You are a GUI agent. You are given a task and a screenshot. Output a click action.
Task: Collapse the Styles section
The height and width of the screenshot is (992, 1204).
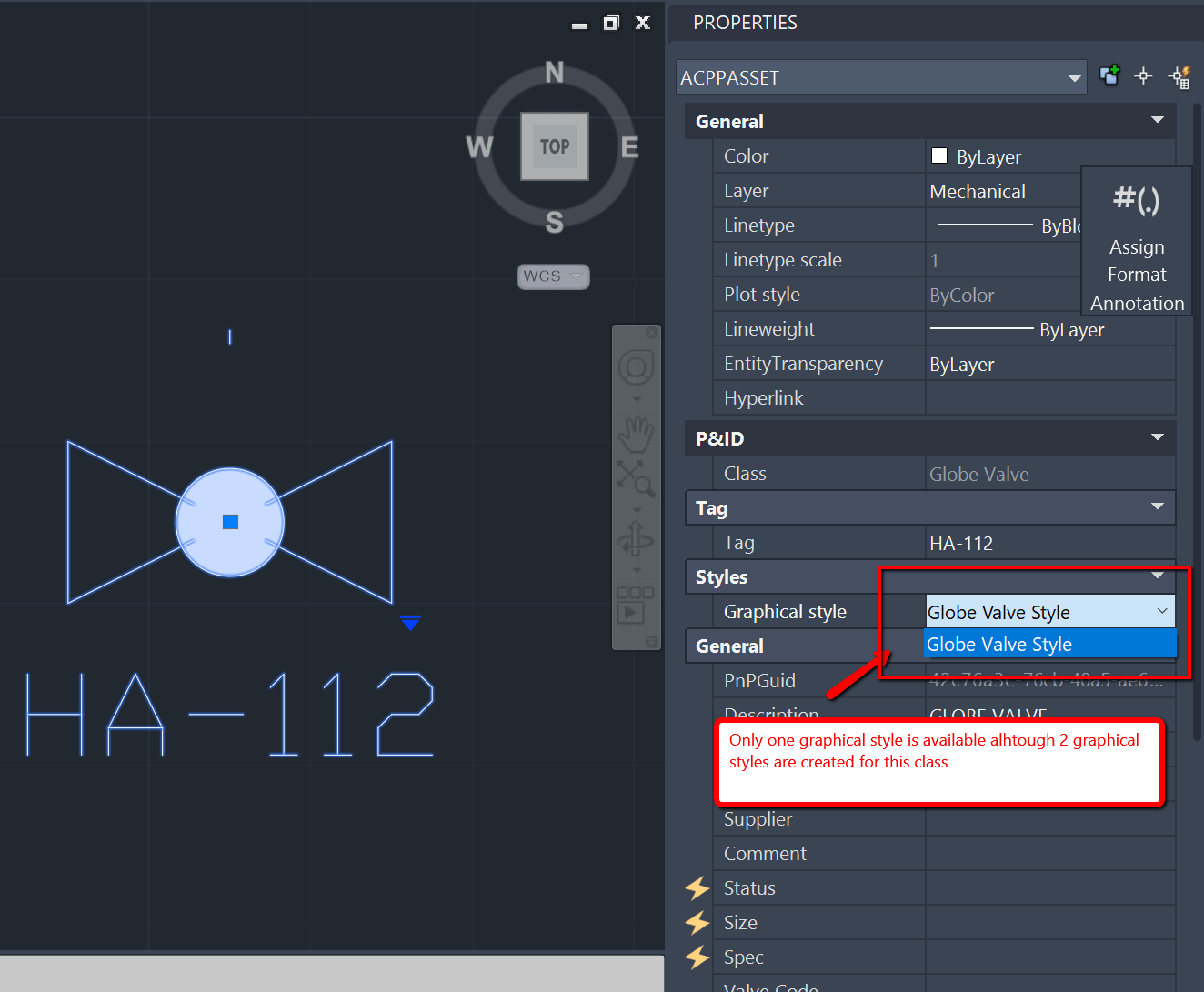(x=1158, y=576)
